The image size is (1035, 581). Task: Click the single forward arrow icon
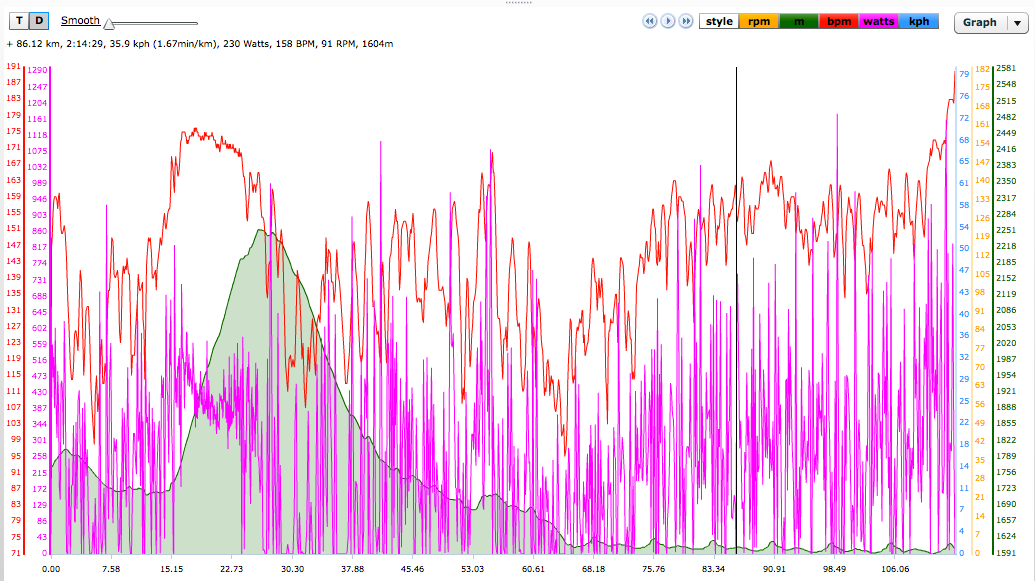669,21
